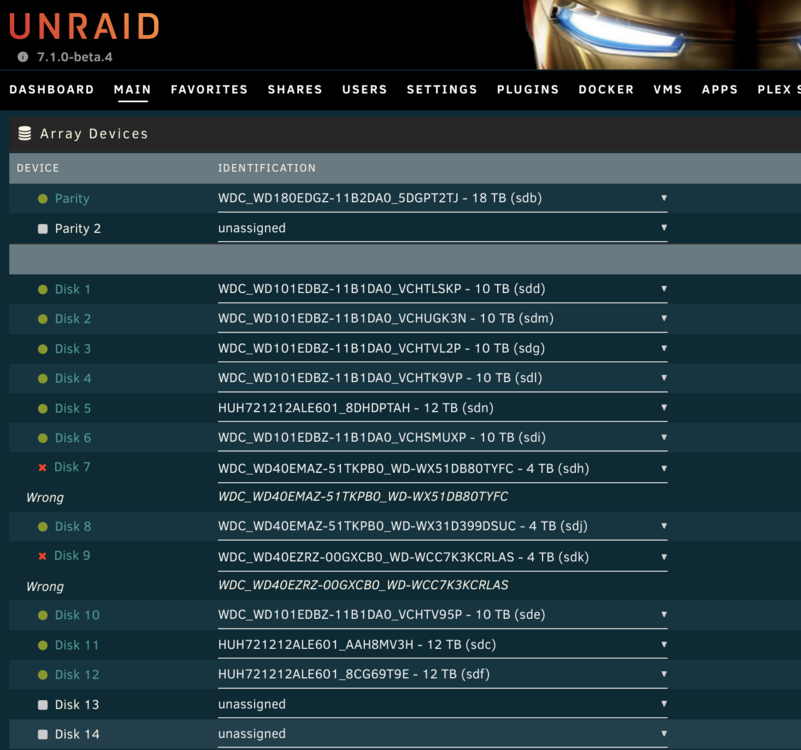
Task: Open the Disk 1 device link
Action: (73, 289)
